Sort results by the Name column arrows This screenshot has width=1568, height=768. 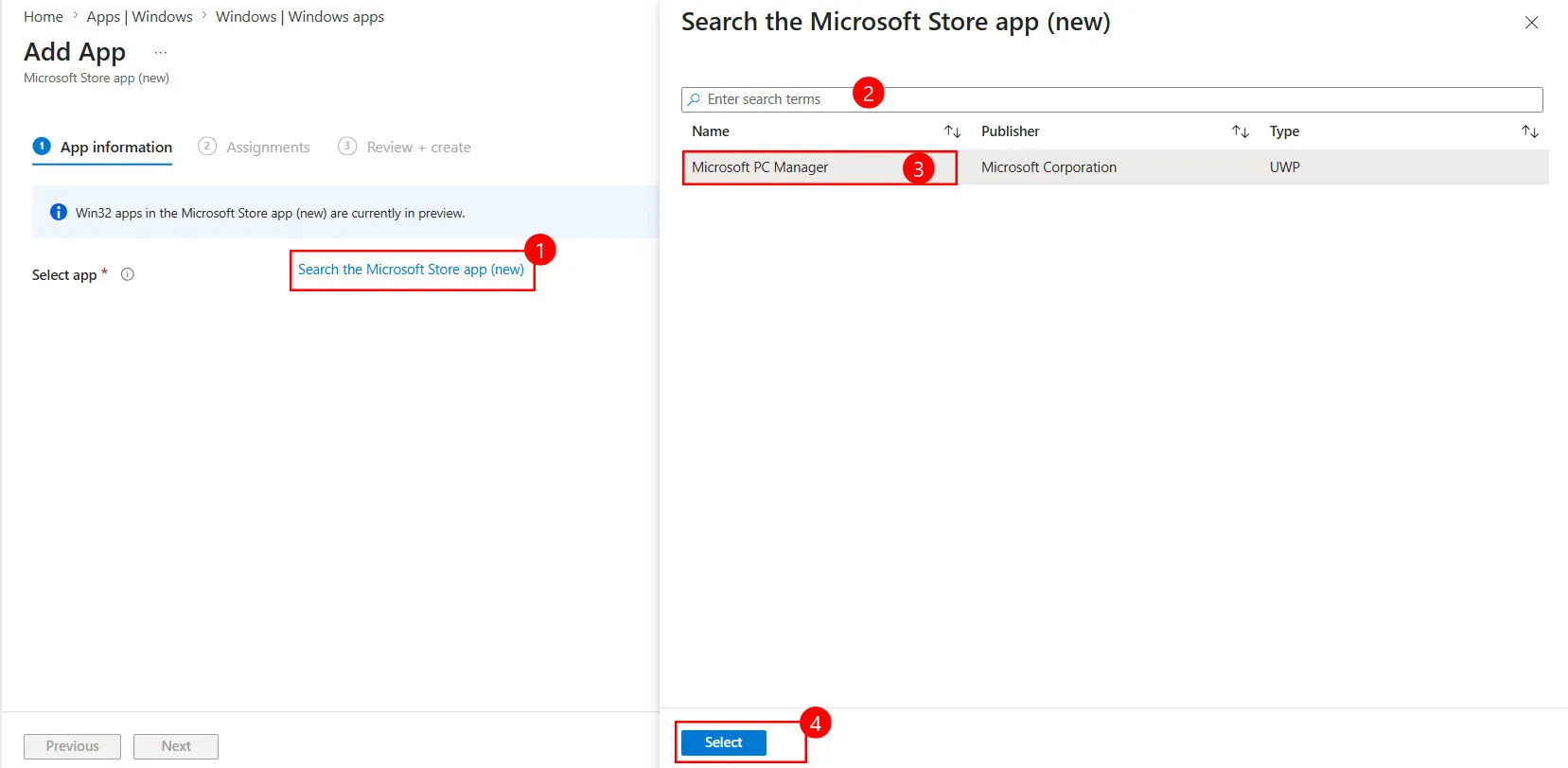pos(952,131)
